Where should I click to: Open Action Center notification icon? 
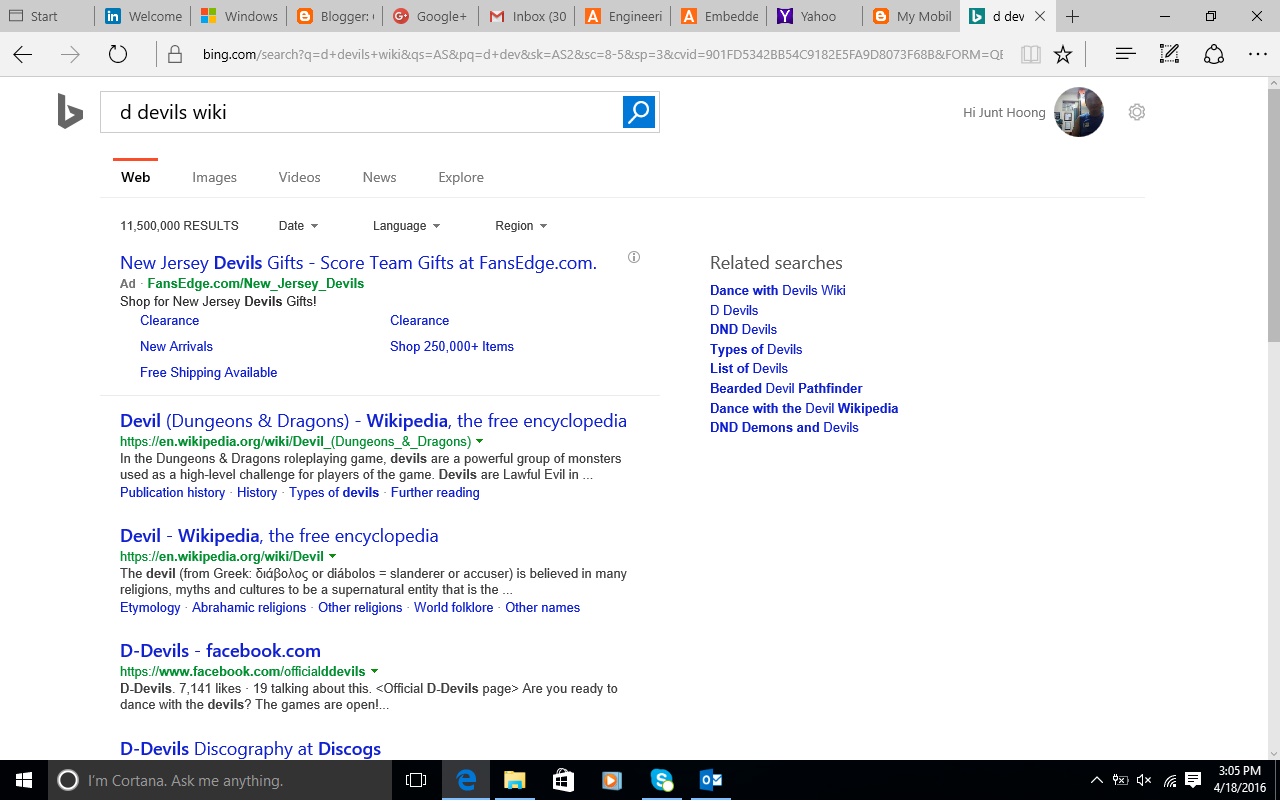[1192, 780]
